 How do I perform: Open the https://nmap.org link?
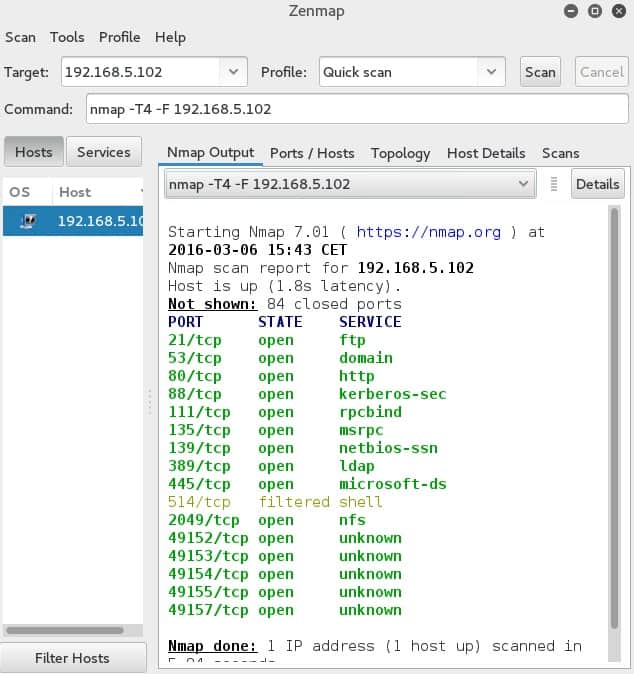coord(429,232)
